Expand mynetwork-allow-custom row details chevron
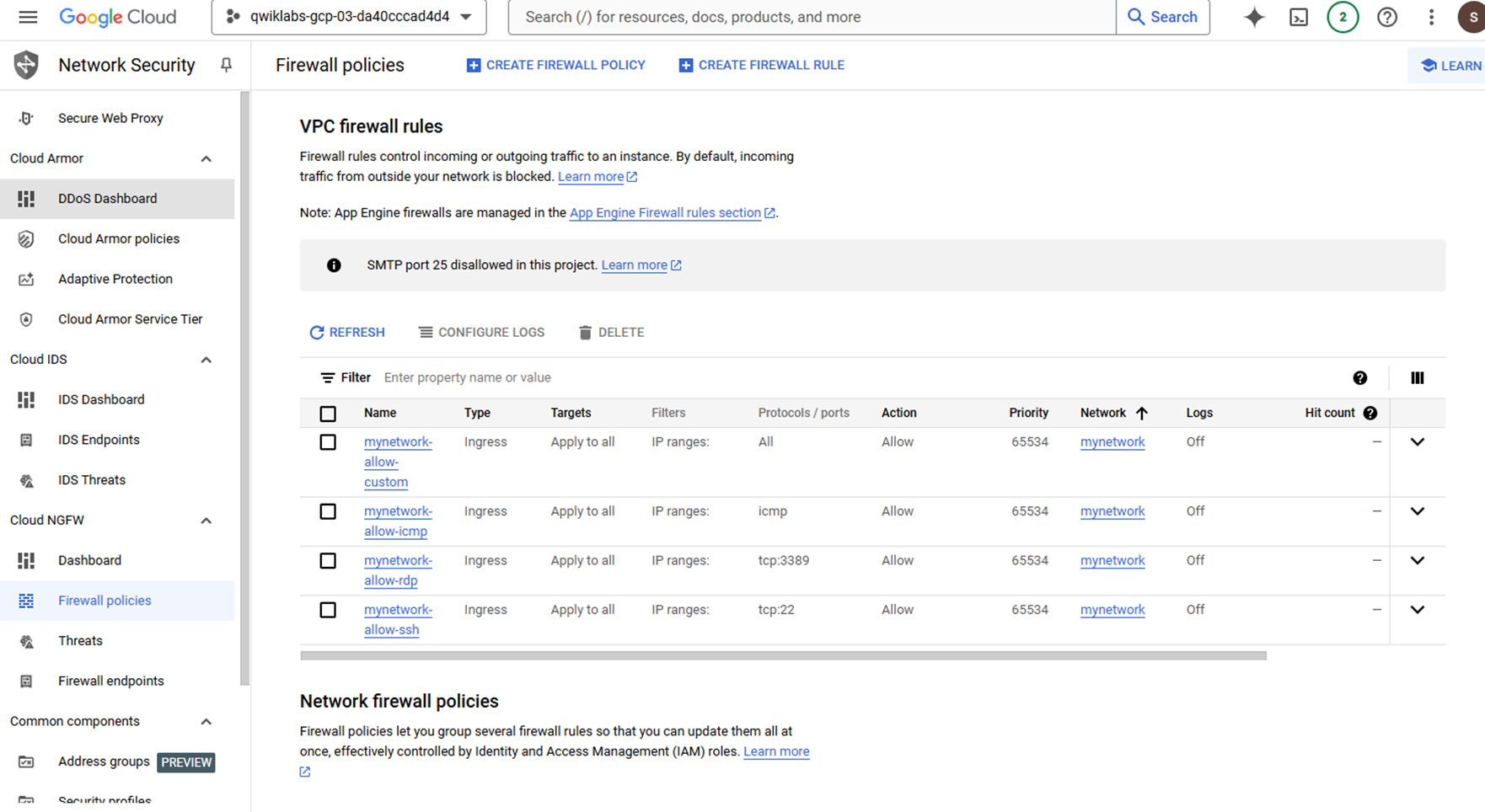The width and height of the screenshot is (1485, 812). click(1418, 442)
